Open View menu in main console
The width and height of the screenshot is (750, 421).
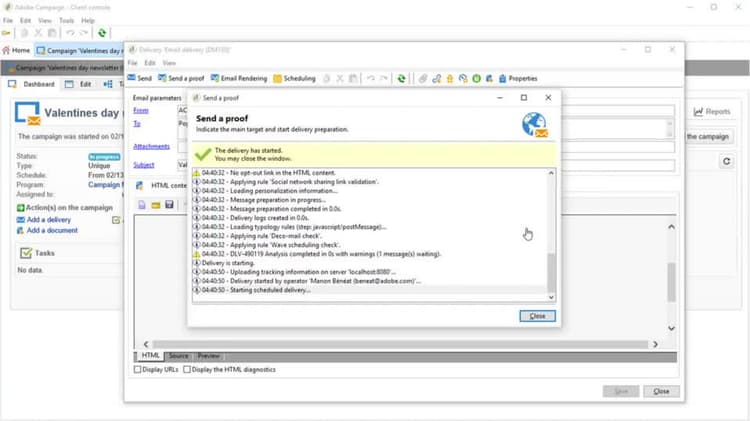pos(45,21)
